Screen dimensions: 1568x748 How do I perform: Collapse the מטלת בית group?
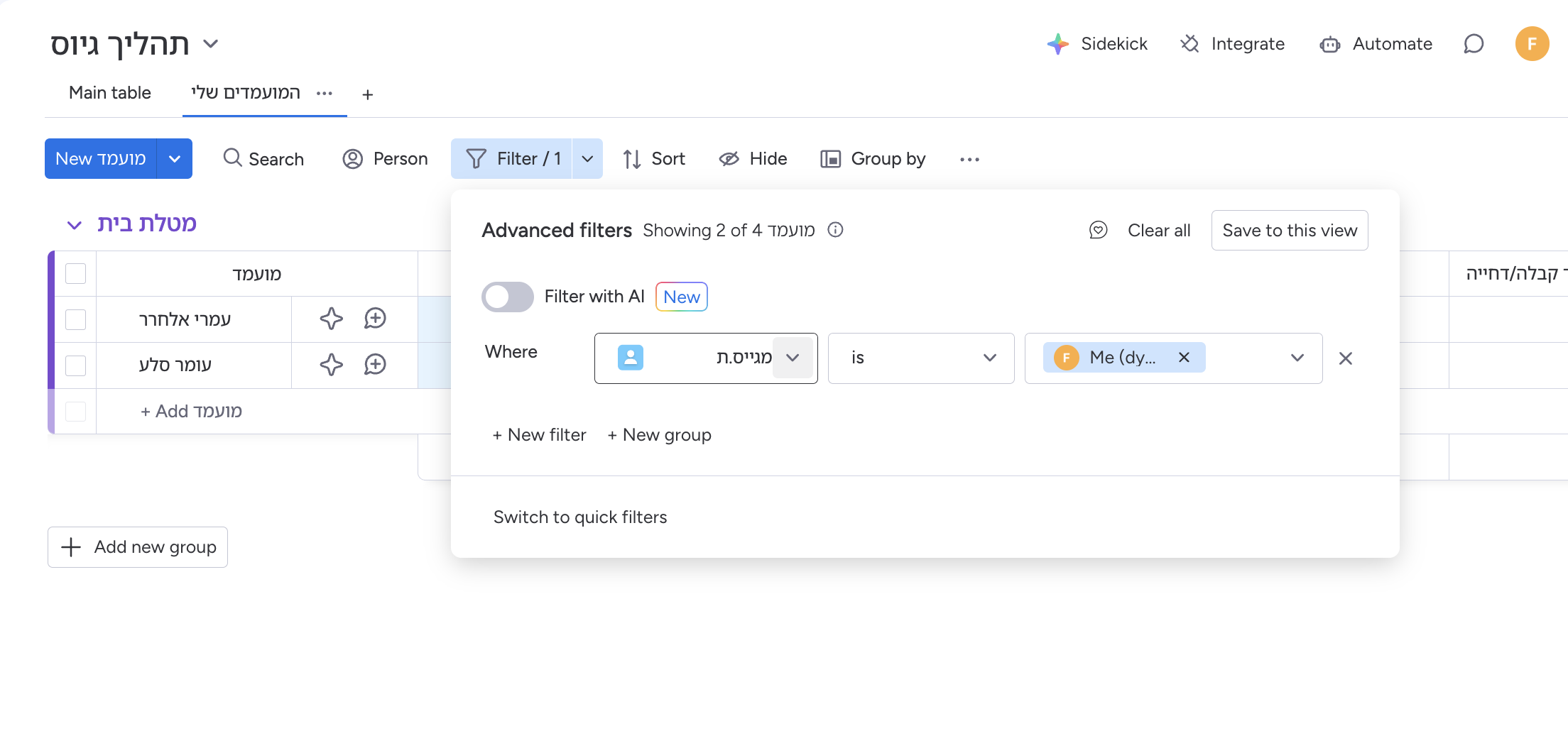click(x=74, y=225)
